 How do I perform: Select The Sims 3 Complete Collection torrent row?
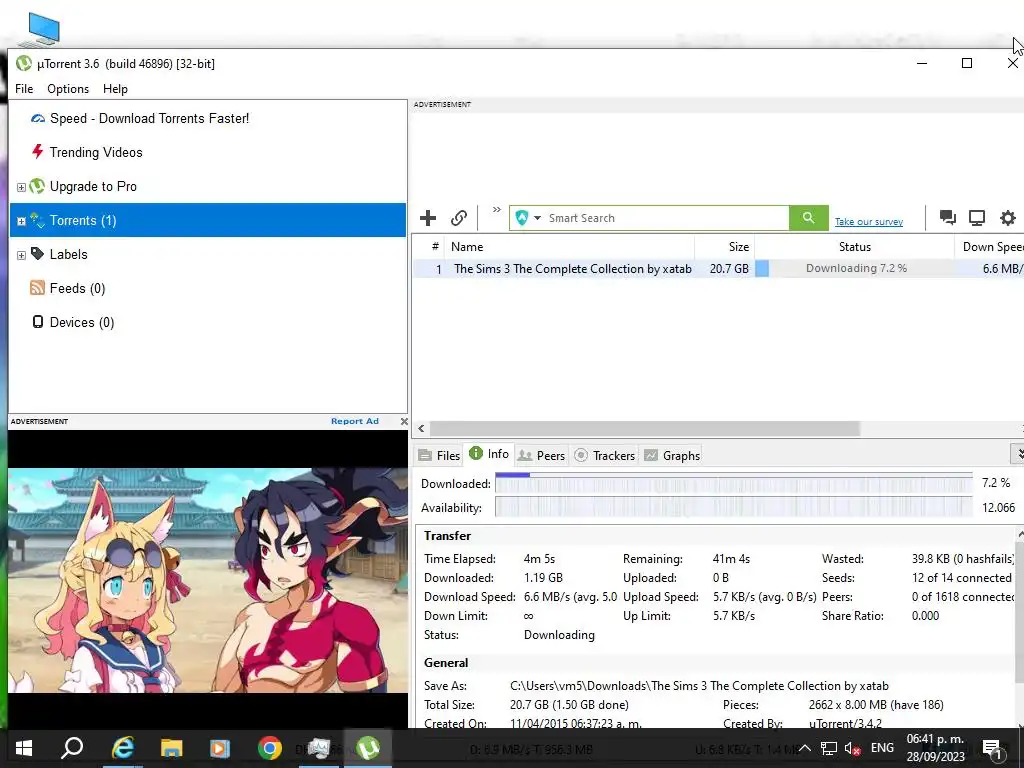click(718, 268)
